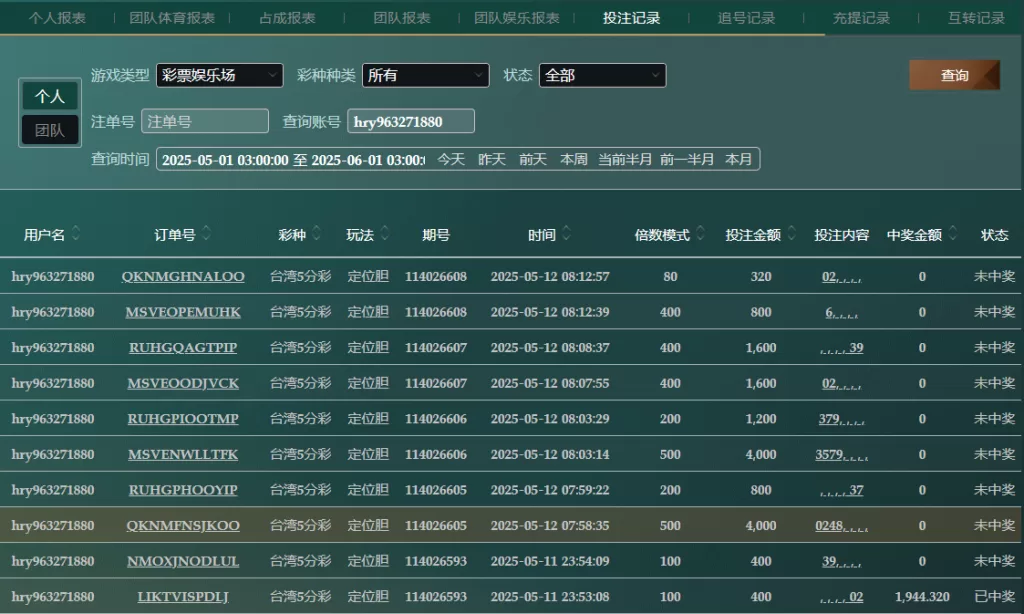
Task: Open the 团队娱乐报表 tab
Action: 517,18
